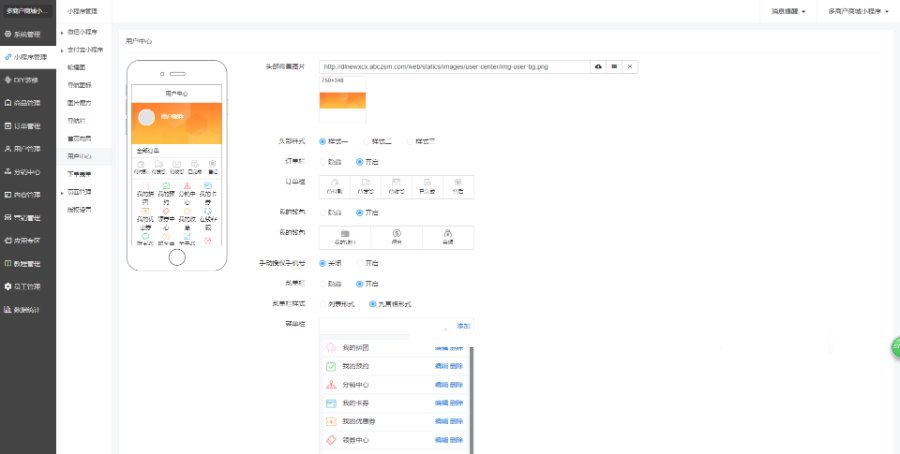Click the 我的卡券 card icon in list
This screenshot has width=900, height=454.
[331, 403]
